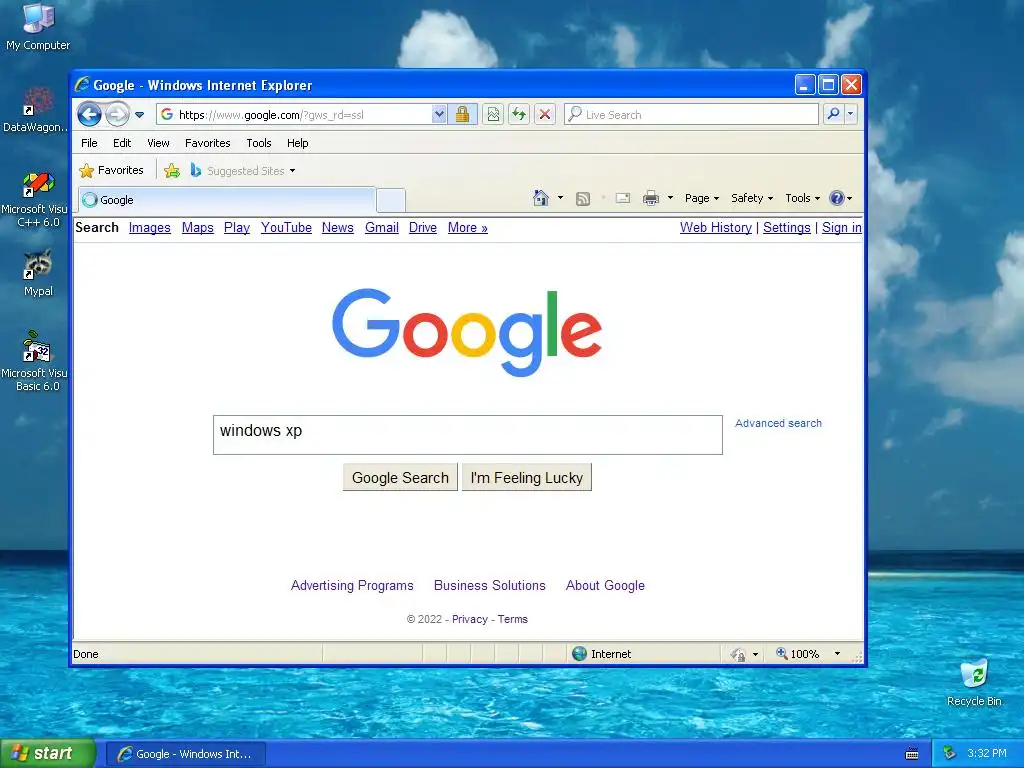Open the zoom level 100% control
The width and height of the screenshot is (1024, 768).
[x=797, y=654]
